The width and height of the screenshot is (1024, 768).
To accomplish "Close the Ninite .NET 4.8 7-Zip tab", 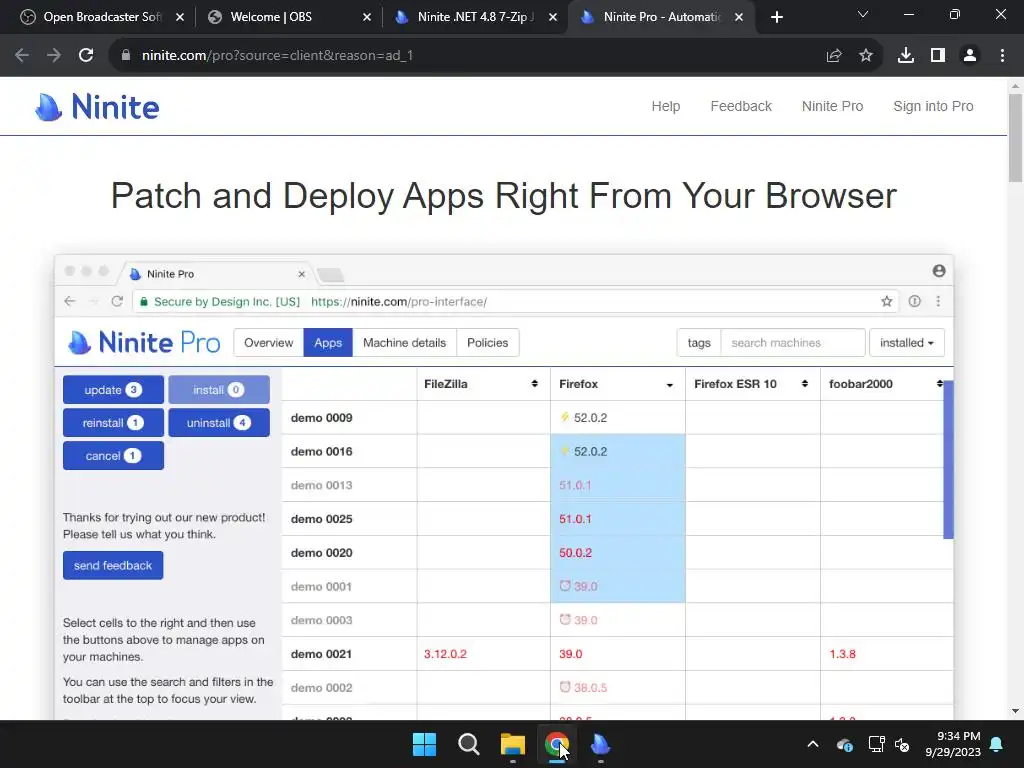I will 553,18.
